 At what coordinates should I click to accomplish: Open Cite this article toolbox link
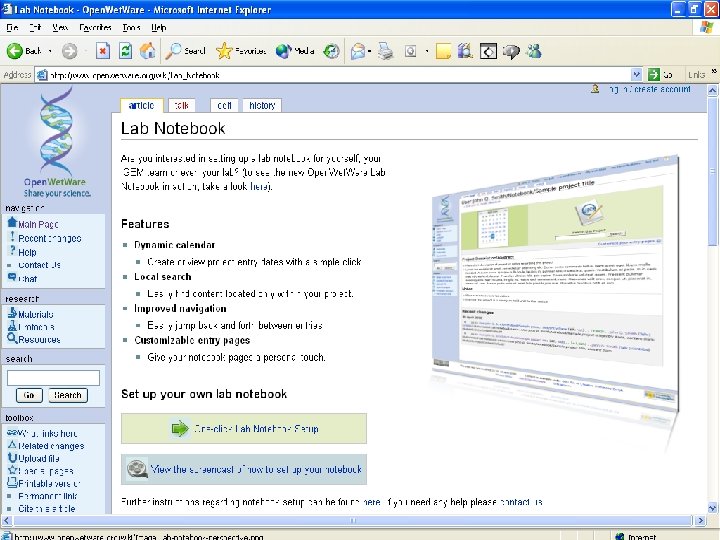click(46, 508)
